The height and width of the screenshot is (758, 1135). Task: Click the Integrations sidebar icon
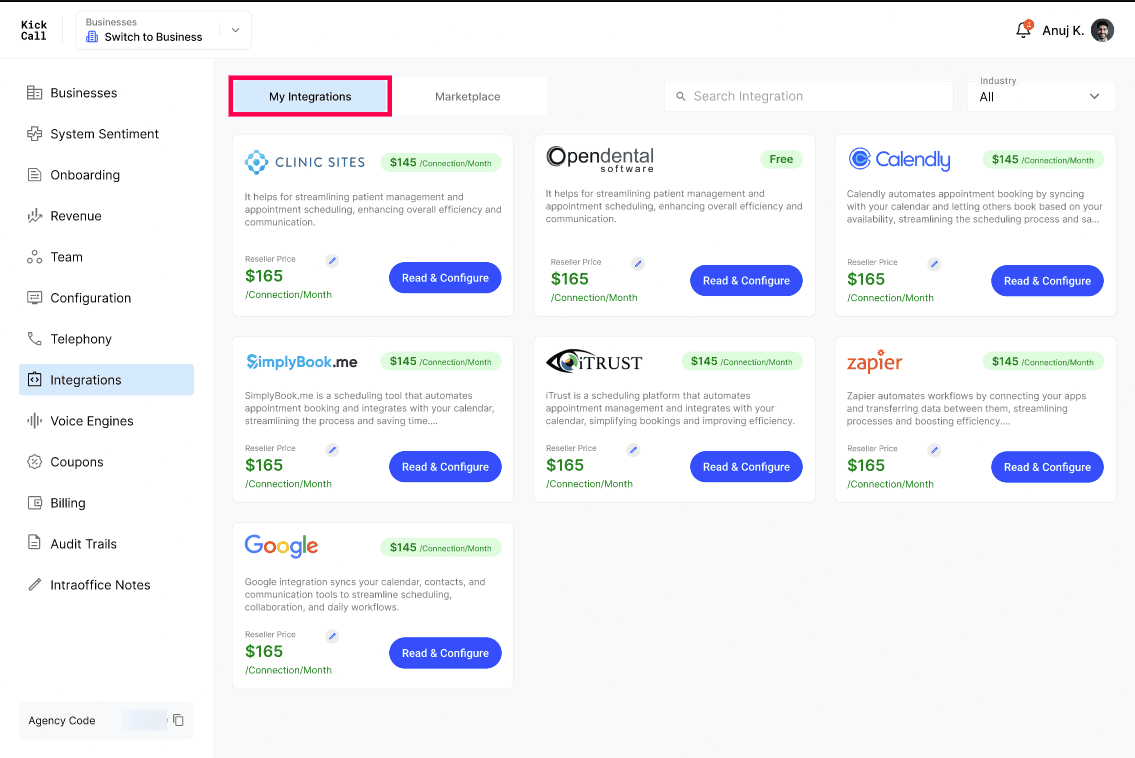[x=34, y=379]
